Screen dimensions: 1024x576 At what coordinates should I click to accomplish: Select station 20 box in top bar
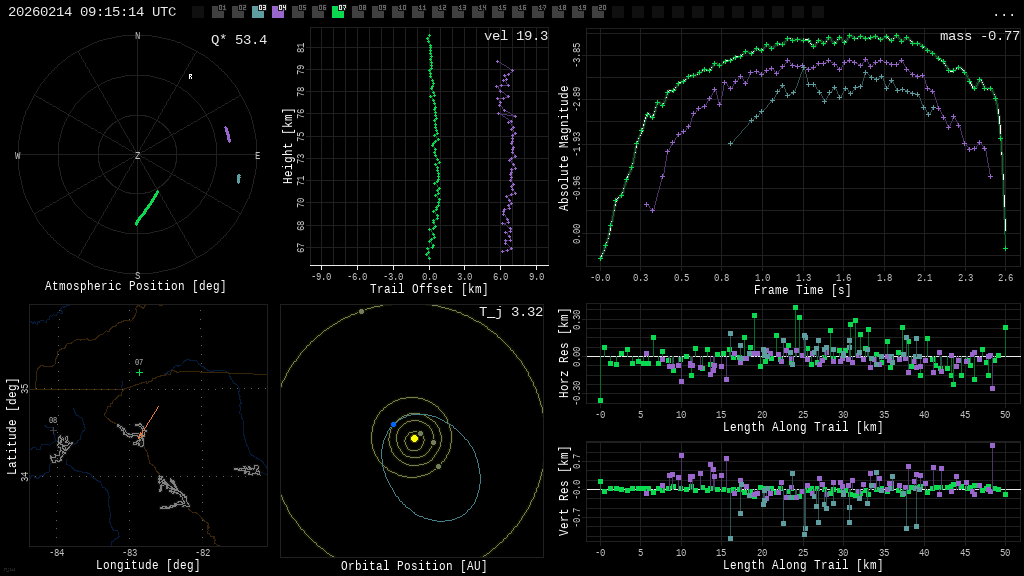pyautogui.click(x=598, y=12)
